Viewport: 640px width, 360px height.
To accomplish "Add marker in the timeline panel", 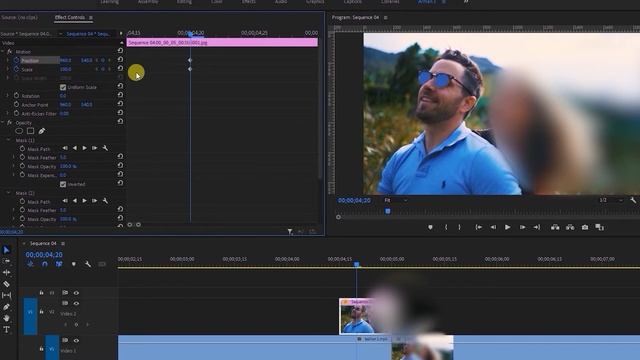I will click(x=74, y=264).
